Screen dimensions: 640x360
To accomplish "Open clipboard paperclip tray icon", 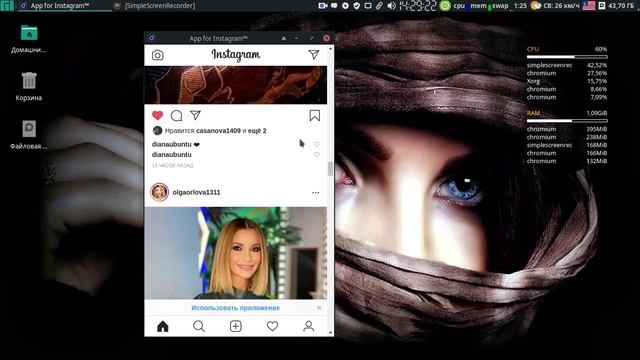I will tap(379, 6).
